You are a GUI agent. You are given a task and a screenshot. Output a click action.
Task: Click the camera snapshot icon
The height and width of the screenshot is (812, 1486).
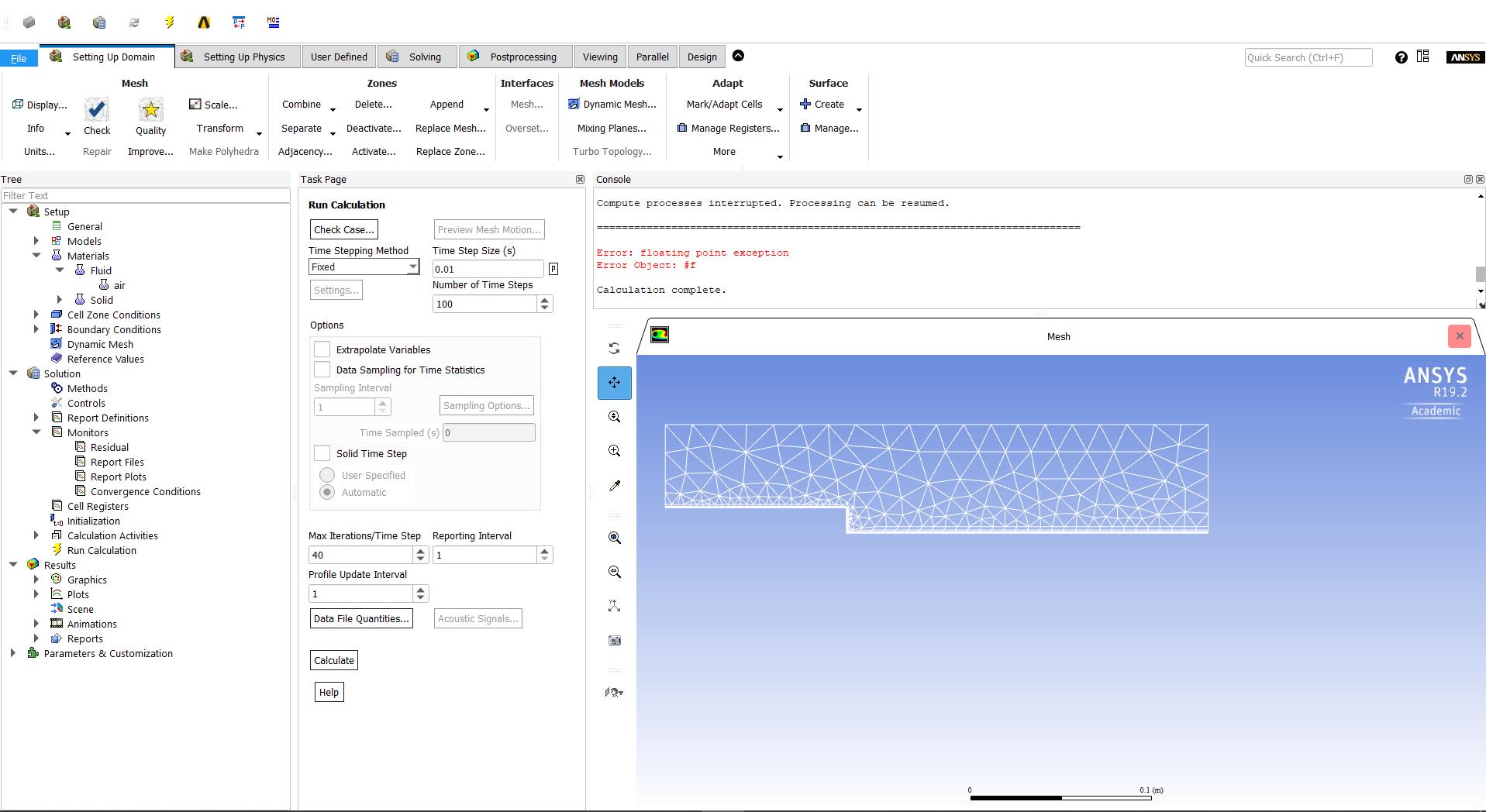pyautogui.click(x=614, y=640)
